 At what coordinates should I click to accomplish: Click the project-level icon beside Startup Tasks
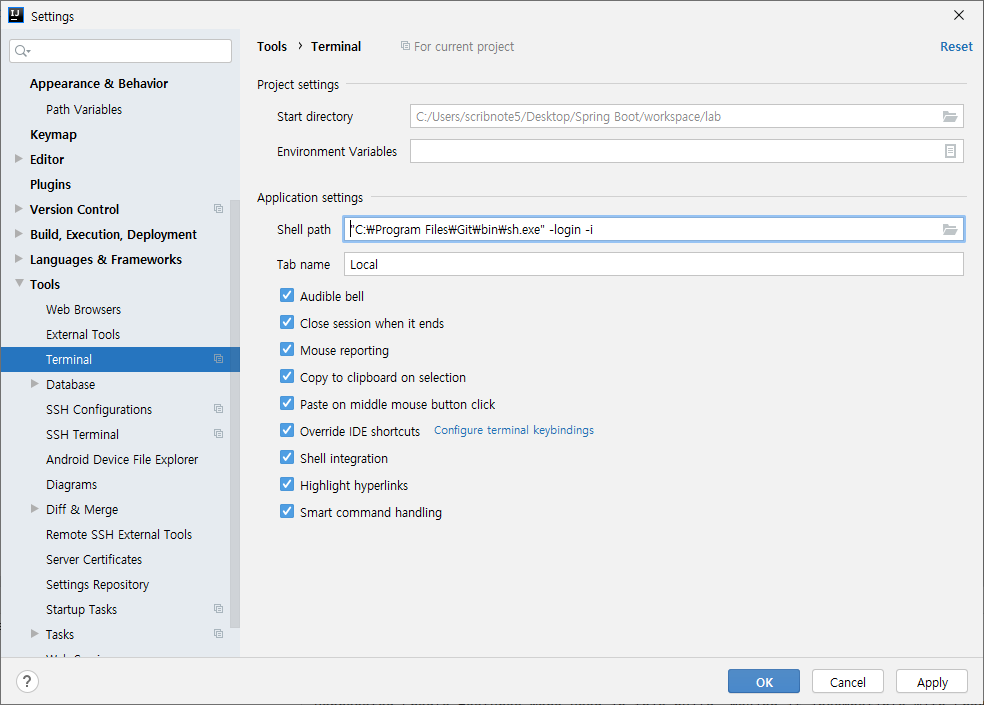[218, 609]
